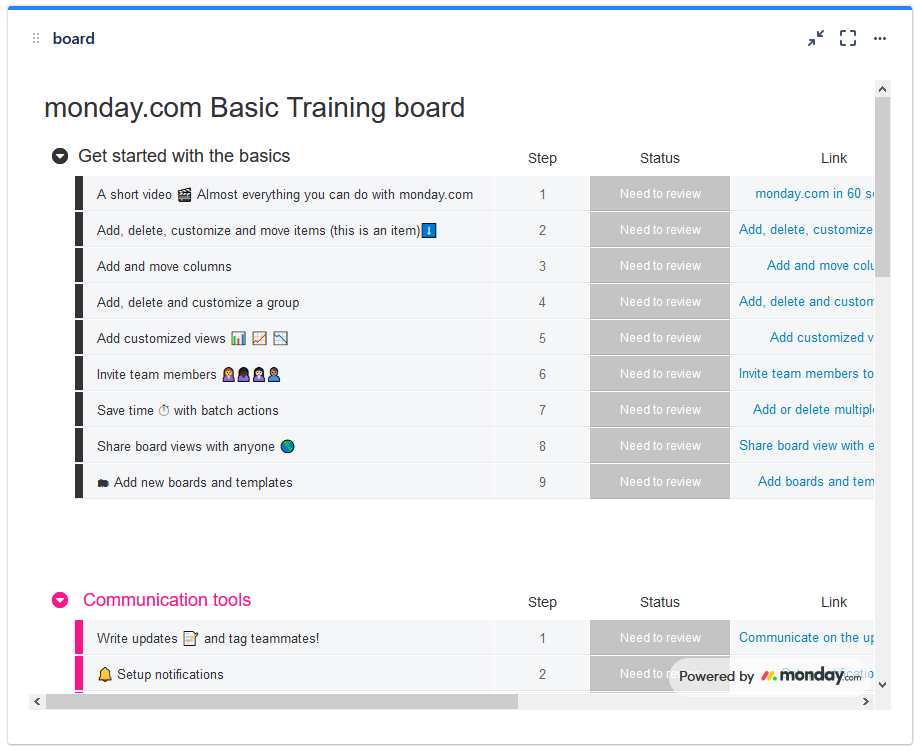Viewport: 921px width, 750px height.
Task: Collapse 'Get started with the basics' group
Action: pyautogui.click(x=60, y=156)
